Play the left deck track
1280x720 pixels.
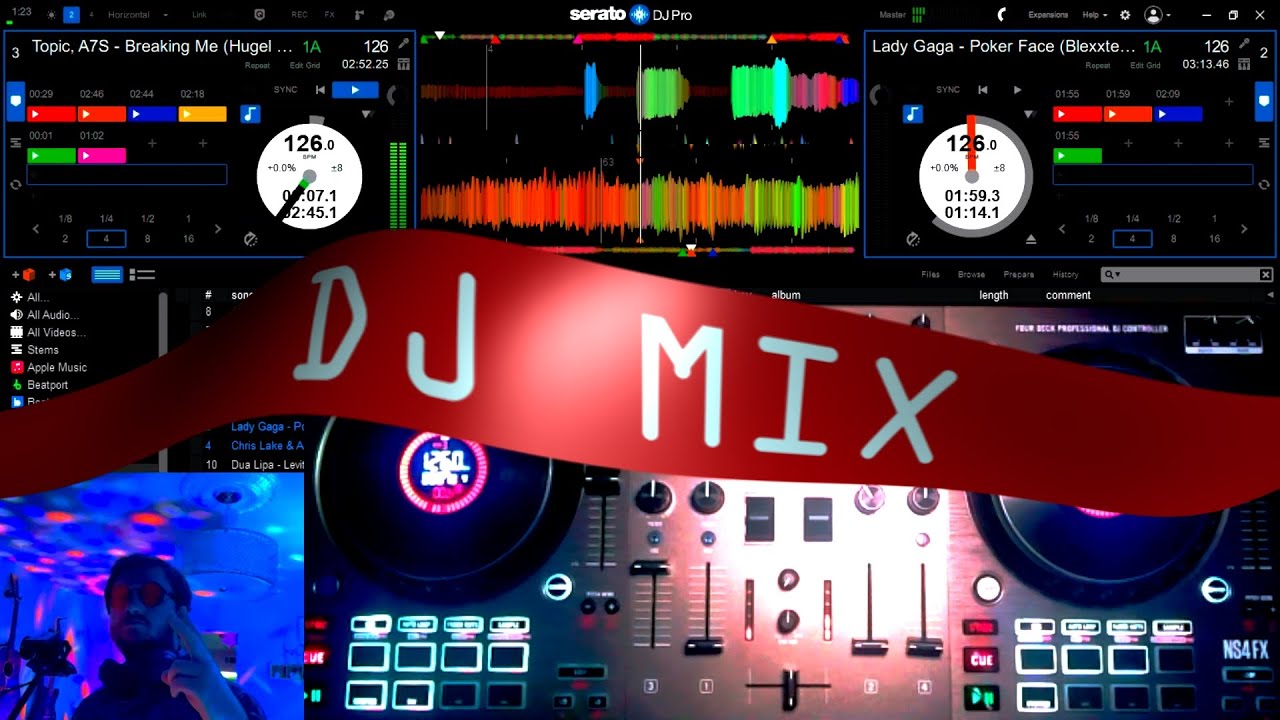click(x=355, y=90)
